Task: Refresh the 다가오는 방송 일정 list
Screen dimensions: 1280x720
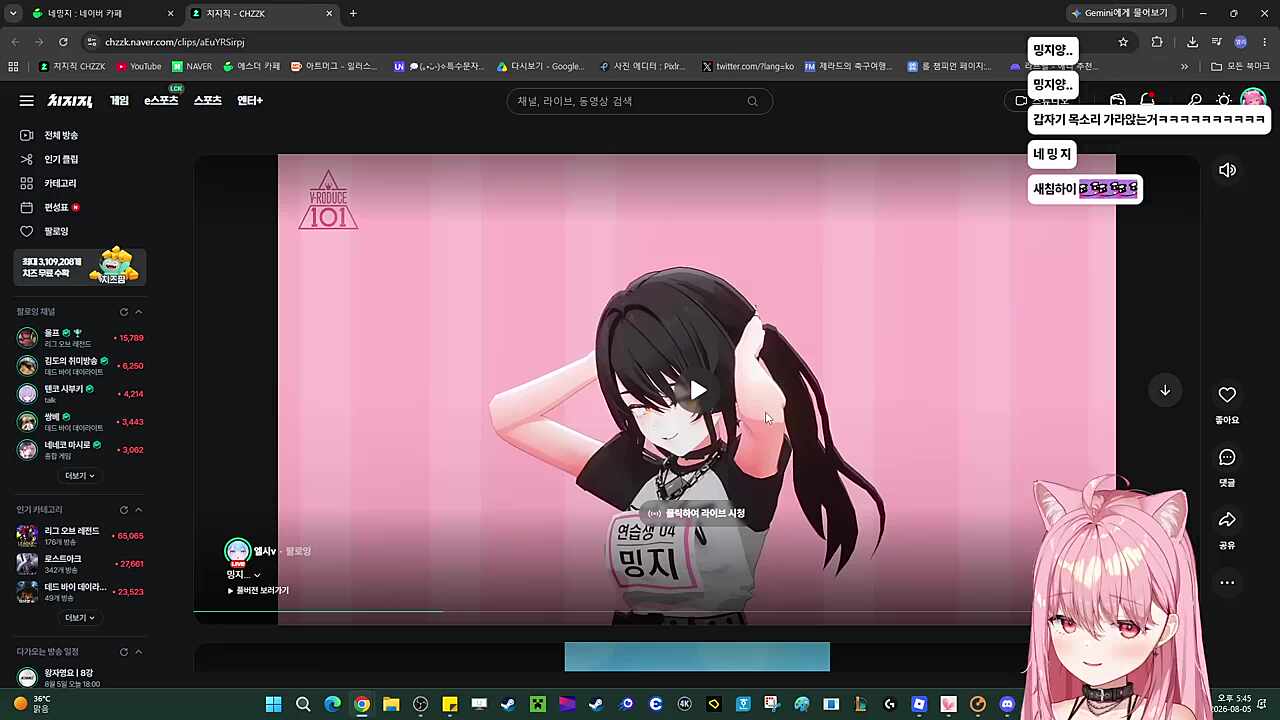Action: click(124, 652)
